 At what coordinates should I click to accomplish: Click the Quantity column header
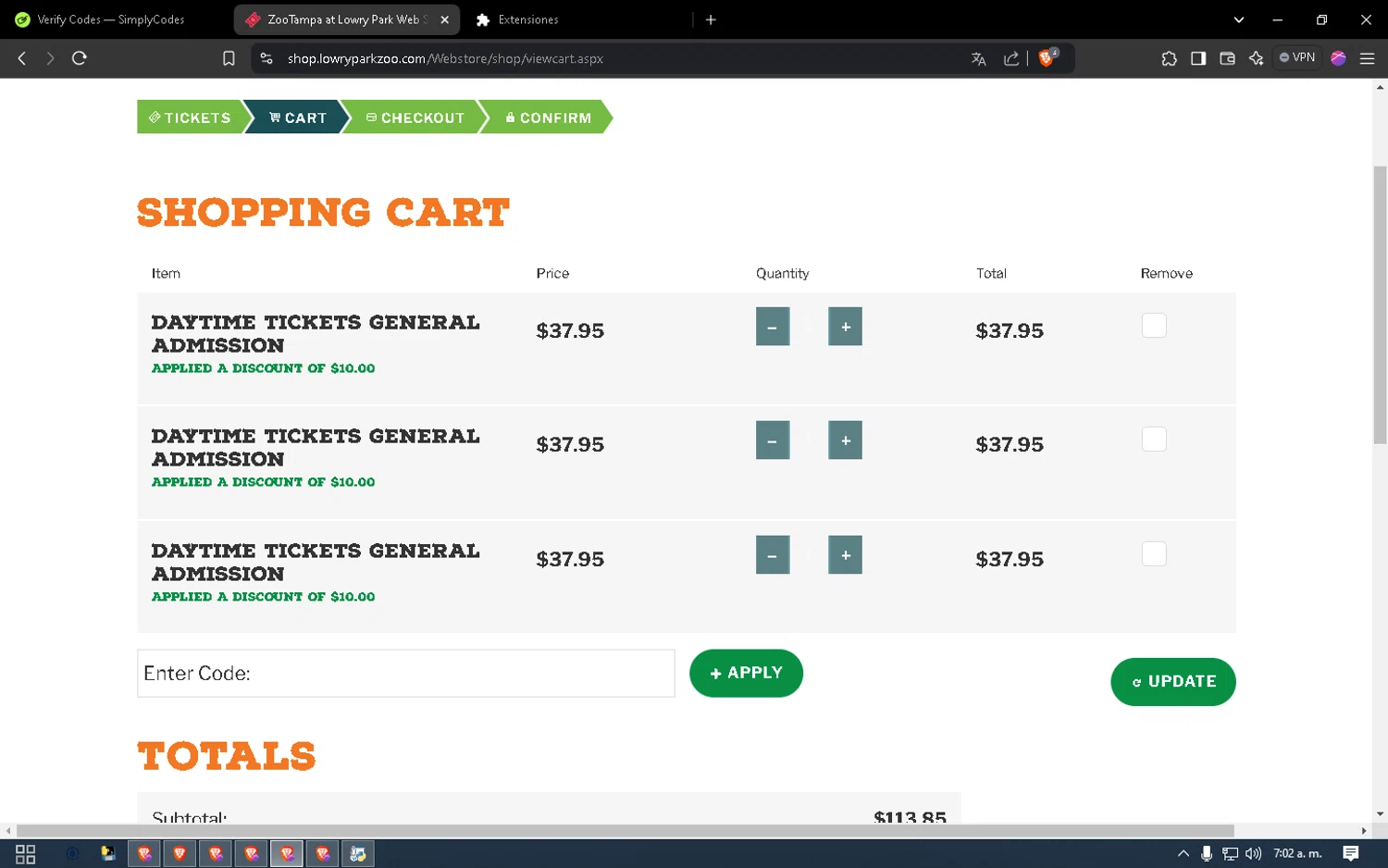click(782, 273)
